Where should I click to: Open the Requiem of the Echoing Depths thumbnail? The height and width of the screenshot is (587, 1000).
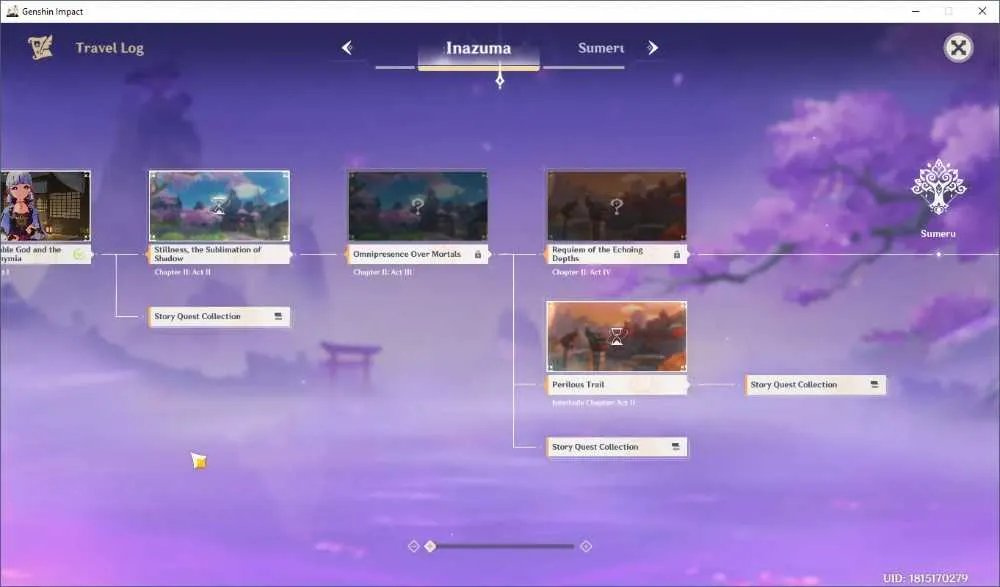(x=617, y=206)
